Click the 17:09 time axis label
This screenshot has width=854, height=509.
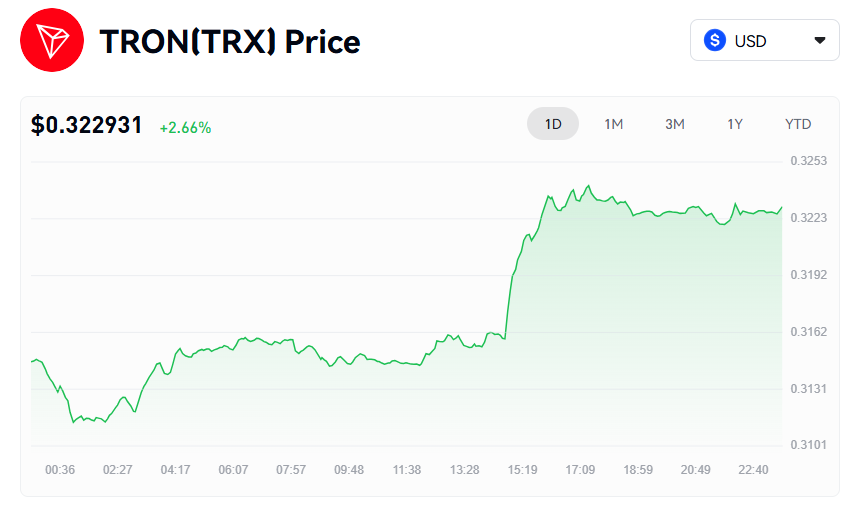click(580, 470)
